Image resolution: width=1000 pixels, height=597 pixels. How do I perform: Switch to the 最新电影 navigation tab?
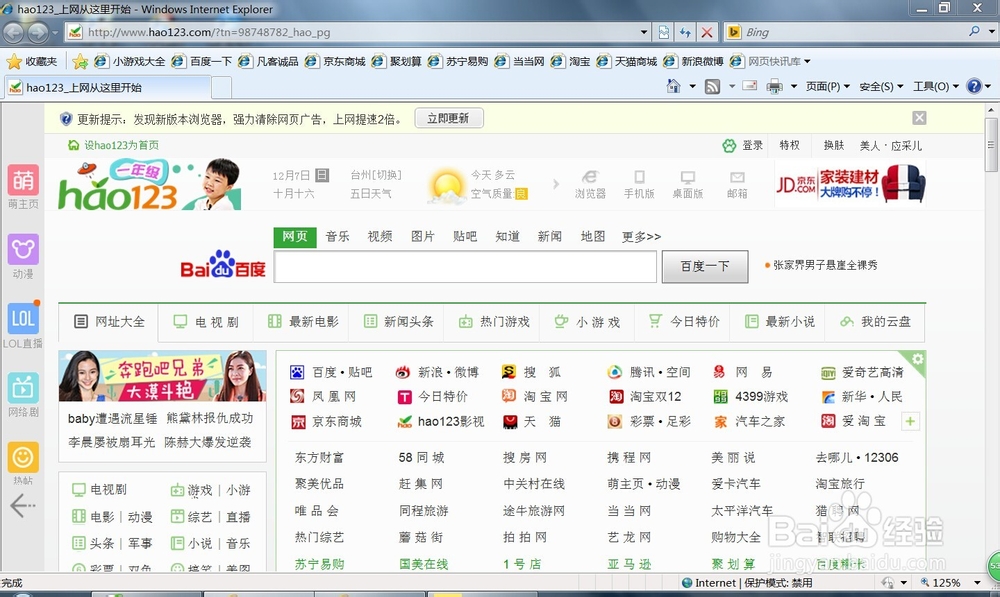[303, 322]
